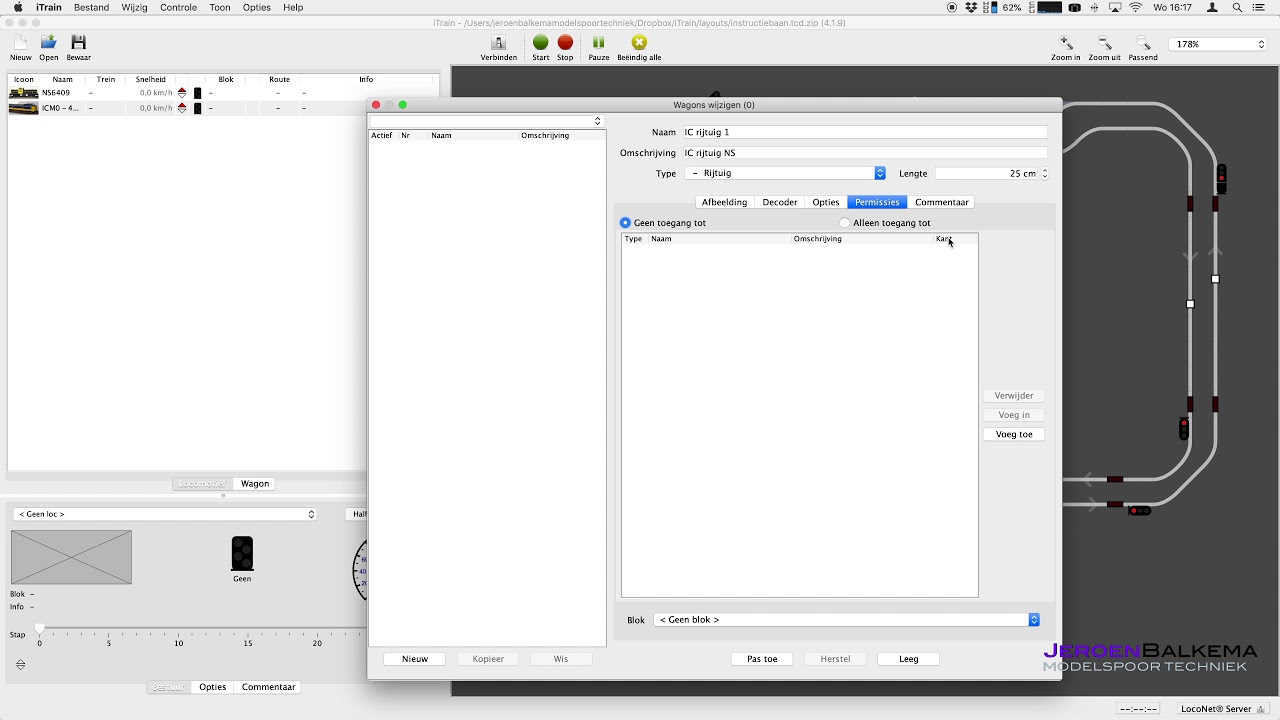Click the Wi-Fi status icon
This screenshot has width=1280, height=720.
pyautogui.click(x=1136, y=7)
